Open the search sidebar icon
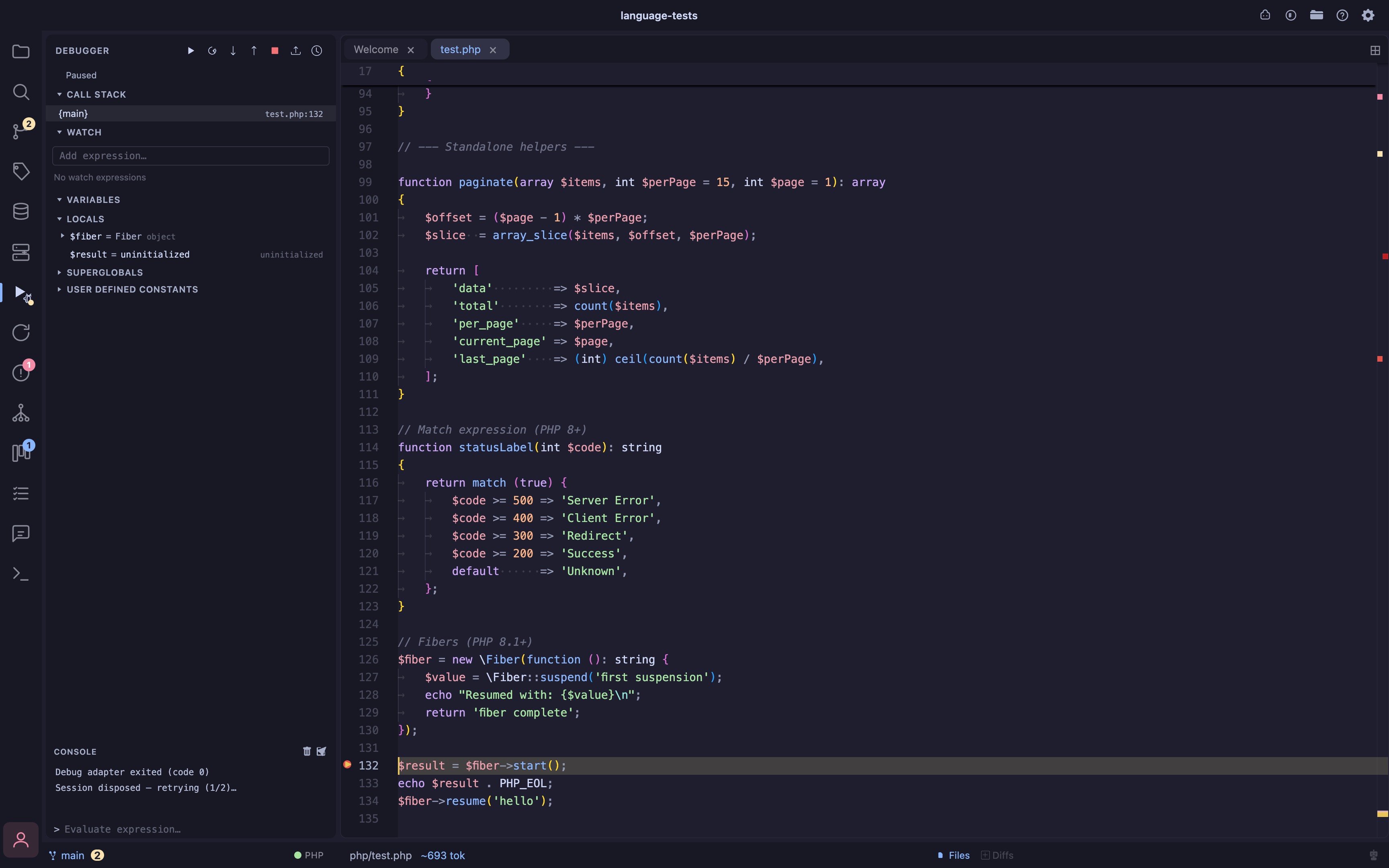The image size is (1389, 868). tap(20, 92)
